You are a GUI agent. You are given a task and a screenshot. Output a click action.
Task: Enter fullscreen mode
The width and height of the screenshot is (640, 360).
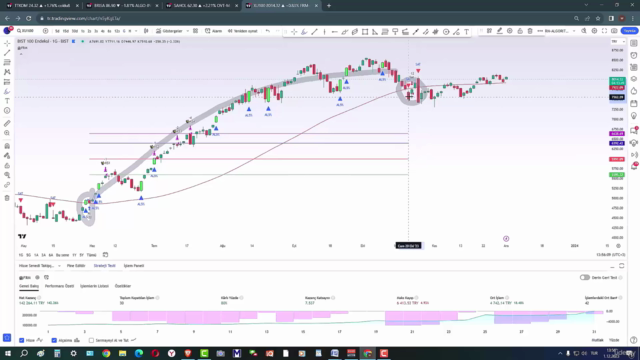click(x=604, y=31)
